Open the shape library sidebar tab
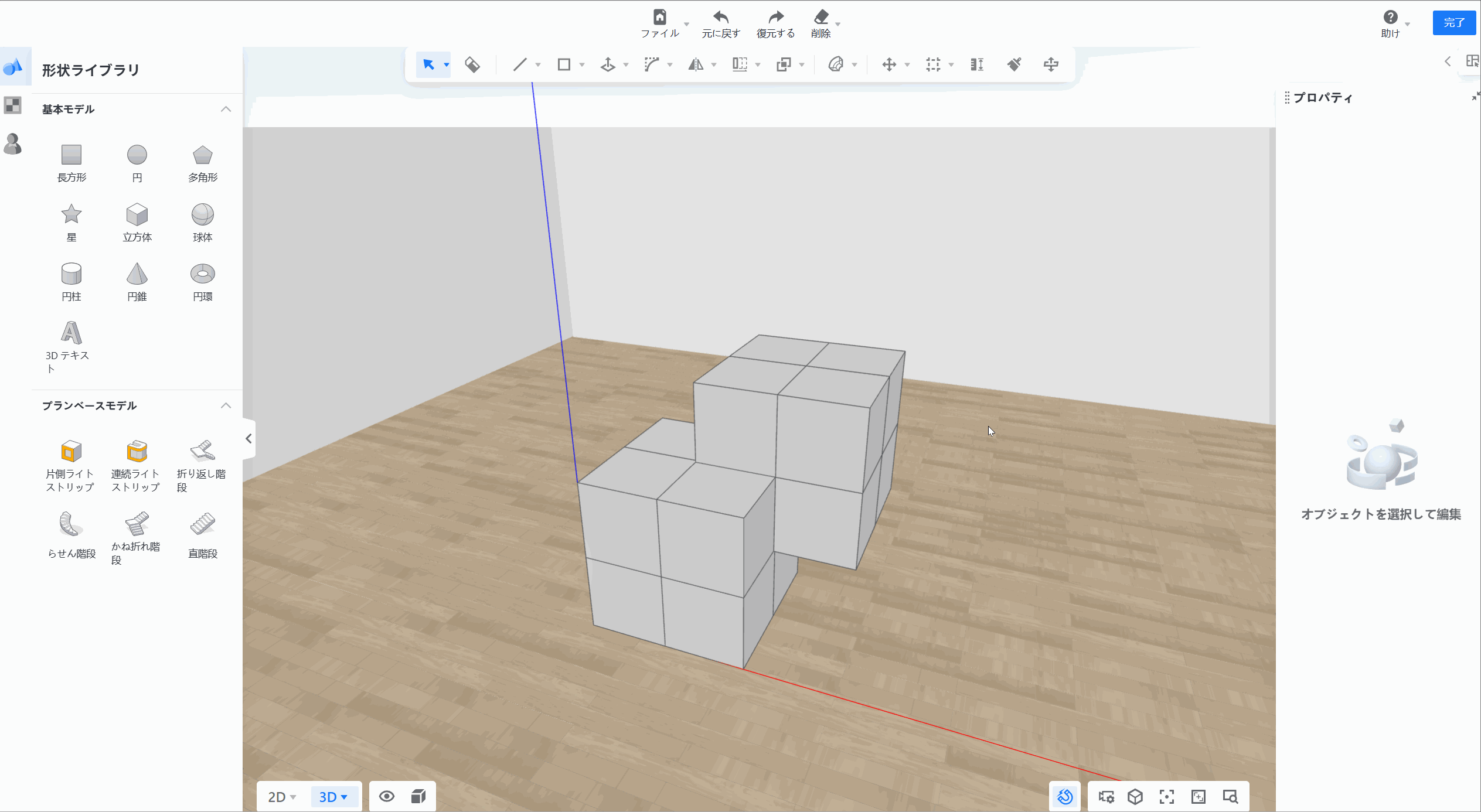 [x=13, y=67]
